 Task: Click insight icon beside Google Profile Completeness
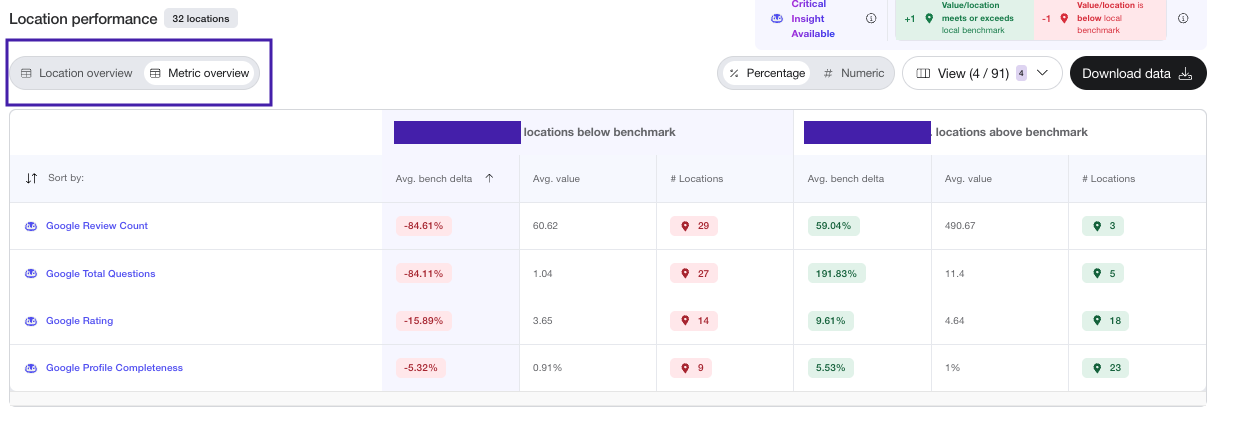[x=30, y=368]
